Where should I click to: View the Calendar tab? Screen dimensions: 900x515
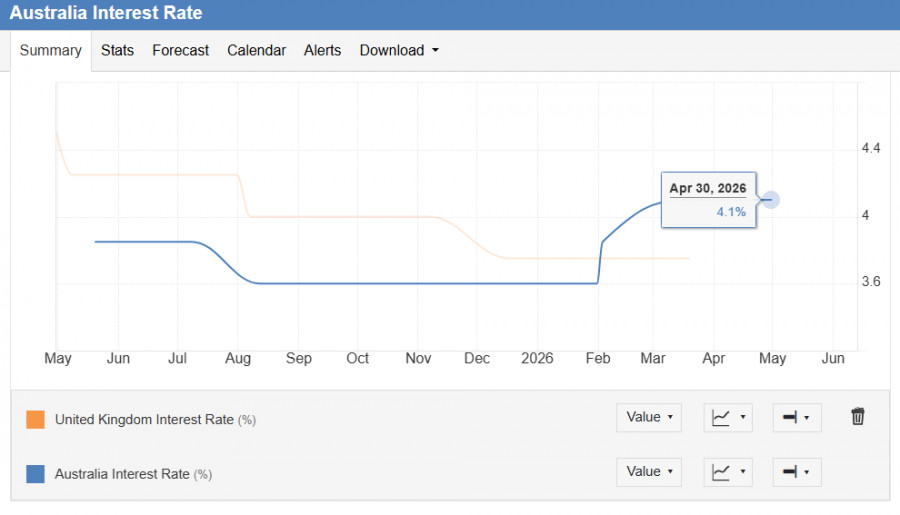pyautogui.click(x=256, y=50)
